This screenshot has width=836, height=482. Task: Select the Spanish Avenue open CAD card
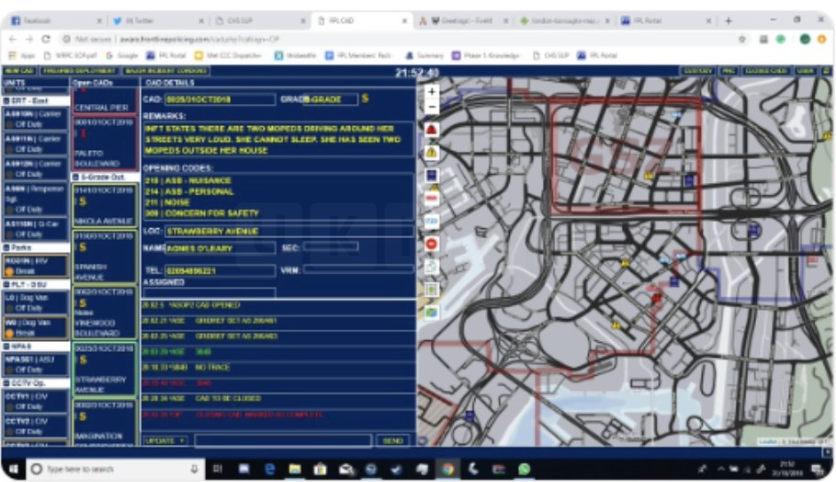104,256
